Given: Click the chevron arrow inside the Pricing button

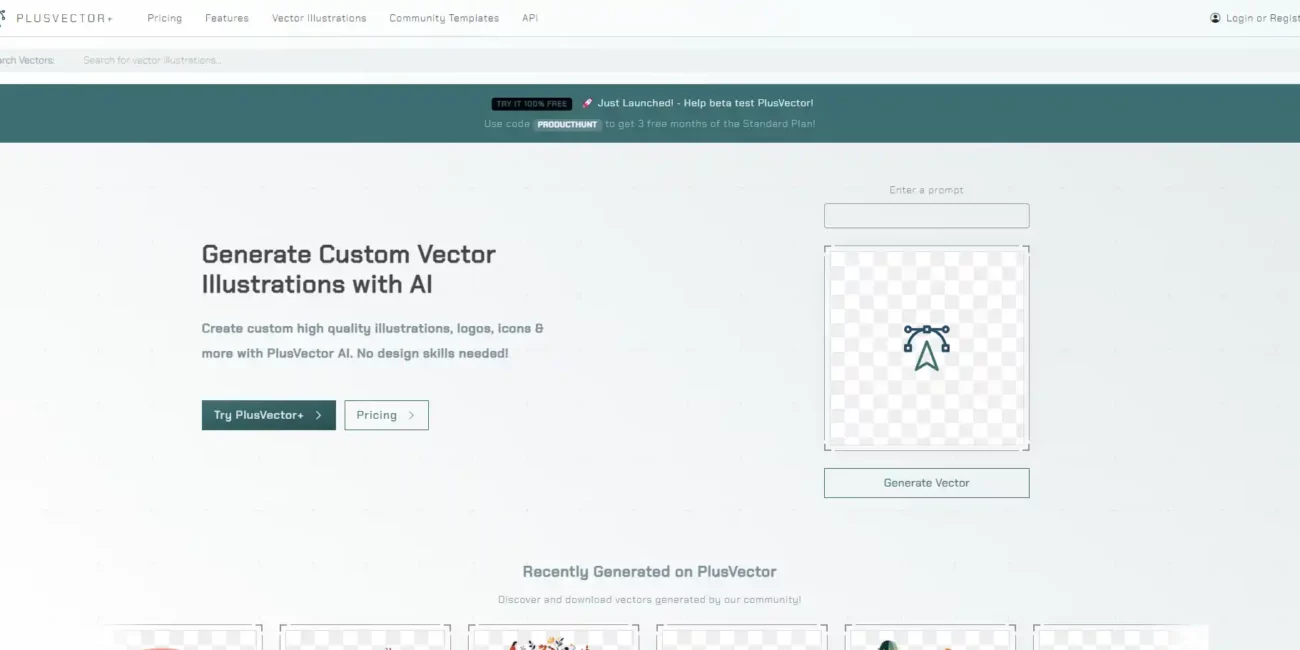Looking at the screenshot, I should pyautogui.click(x=410, y=415).
